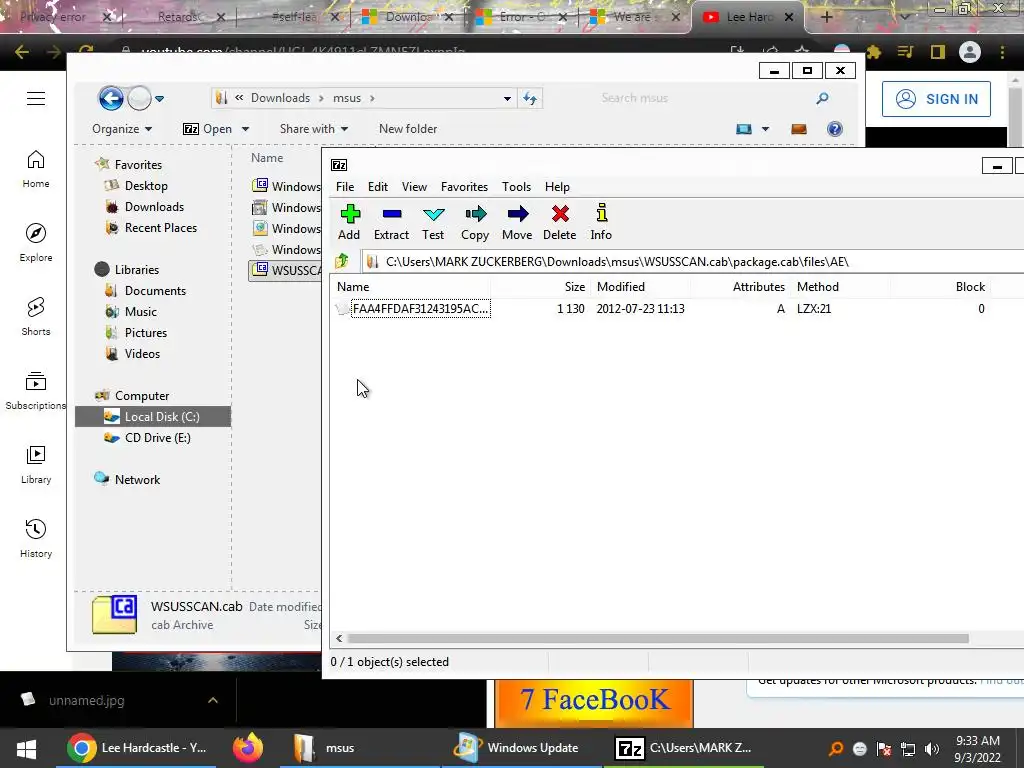The image size is (1024, 768).
Task: Open the view options dropdown arrow
Action: click(x=765, y=129)
